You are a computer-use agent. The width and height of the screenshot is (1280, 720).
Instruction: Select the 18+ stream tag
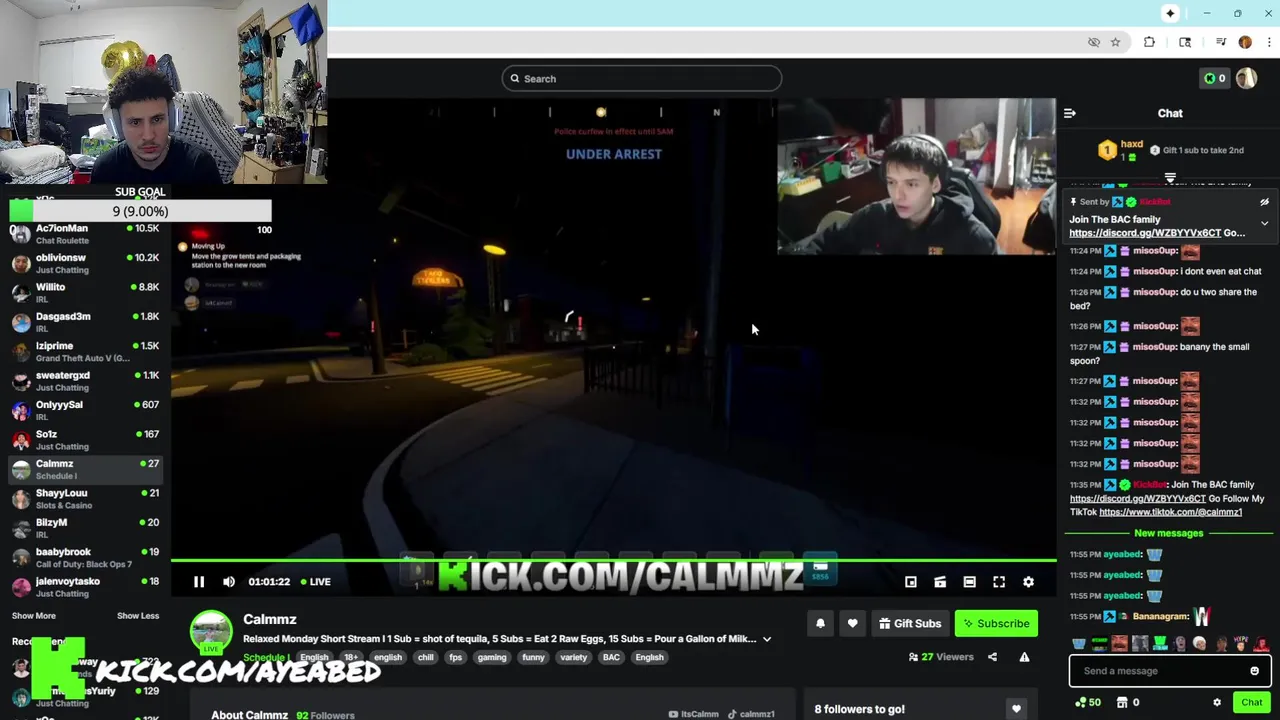click(x=351, y=658)
